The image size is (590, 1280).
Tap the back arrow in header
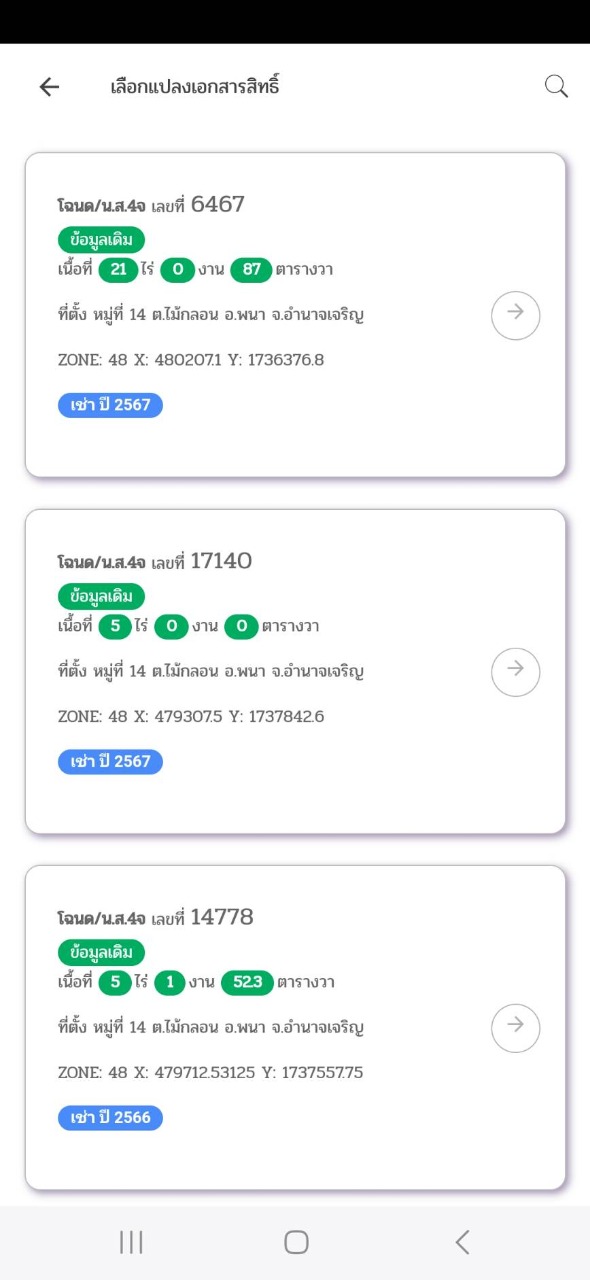[x=49, y=87]
